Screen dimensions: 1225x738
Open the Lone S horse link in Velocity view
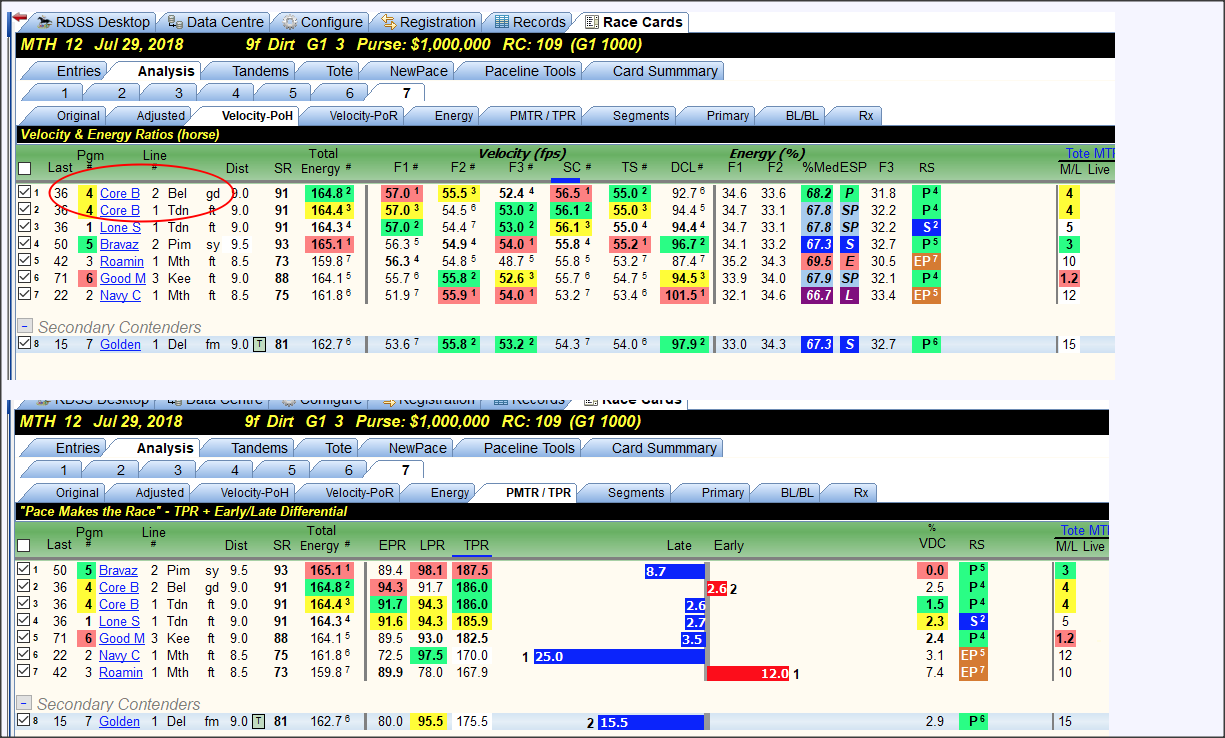[x=120, y=227]
